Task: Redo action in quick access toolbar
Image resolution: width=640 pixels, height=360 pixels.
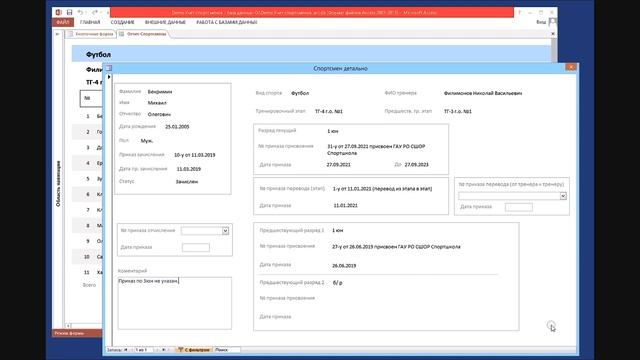Action: (95, 12)
